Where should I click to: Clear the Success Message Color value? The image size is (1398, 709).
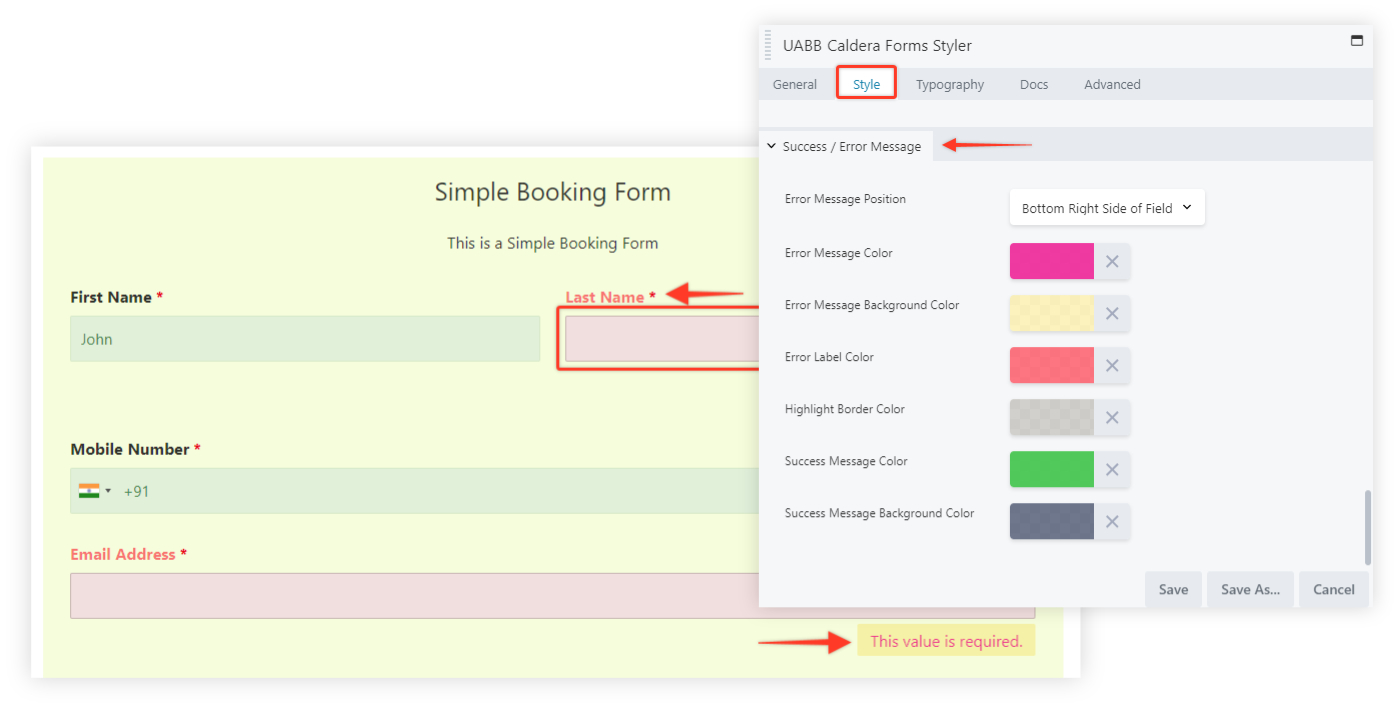[1111, 469]
